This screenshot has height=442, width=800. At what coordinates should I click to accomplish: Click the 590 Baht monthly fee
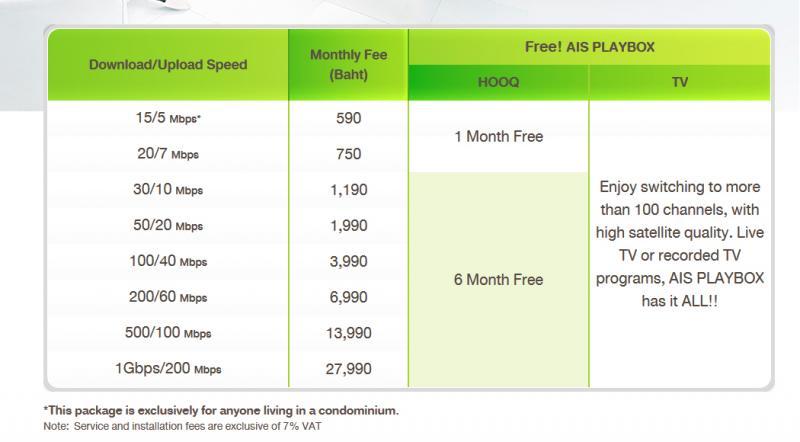point(349,118)
